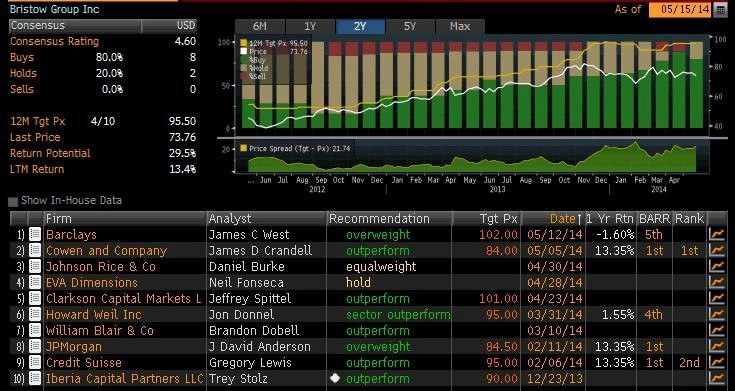Sort table by Date column header

553,218
